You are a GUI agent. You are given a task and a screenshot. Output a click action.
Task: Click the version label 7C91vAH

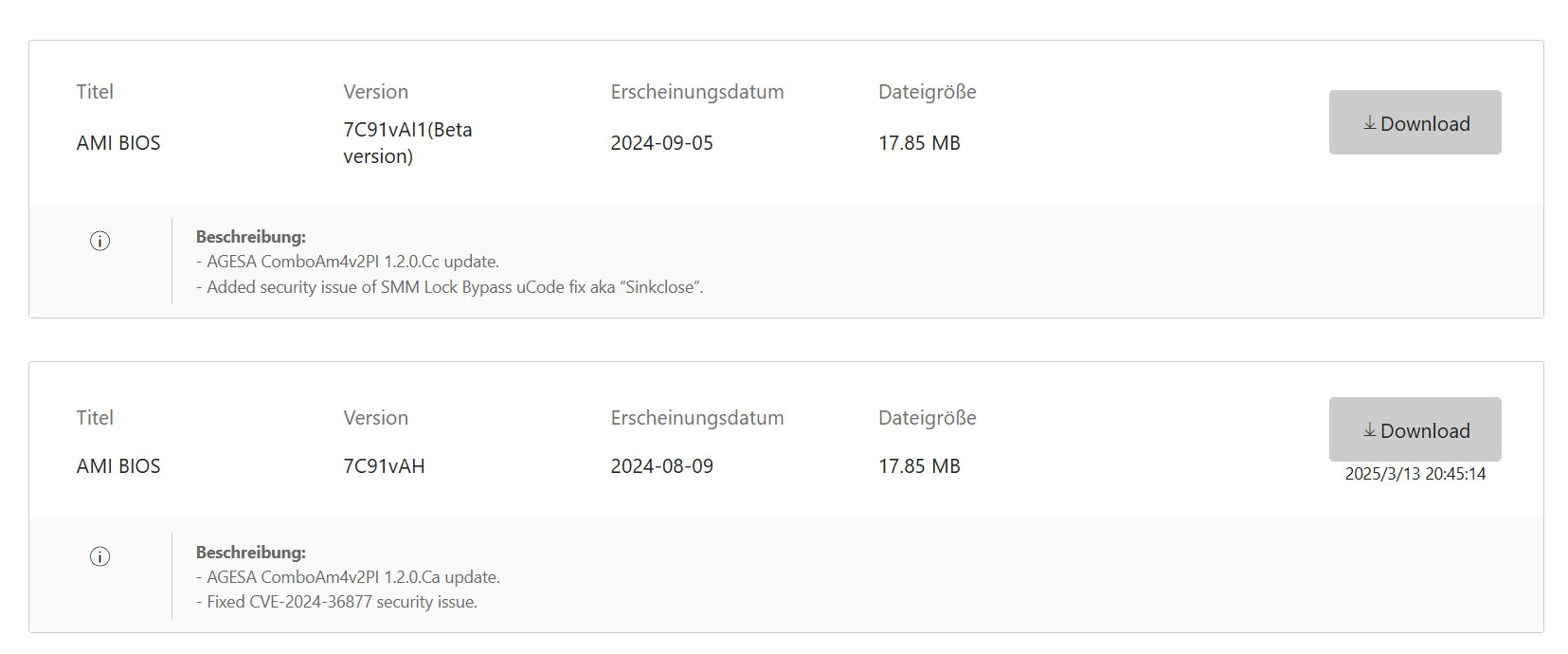coord(384,465)
